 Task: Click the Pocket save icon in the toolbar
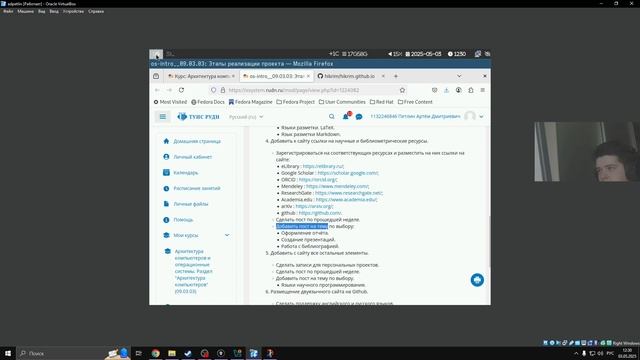point(434,90)
